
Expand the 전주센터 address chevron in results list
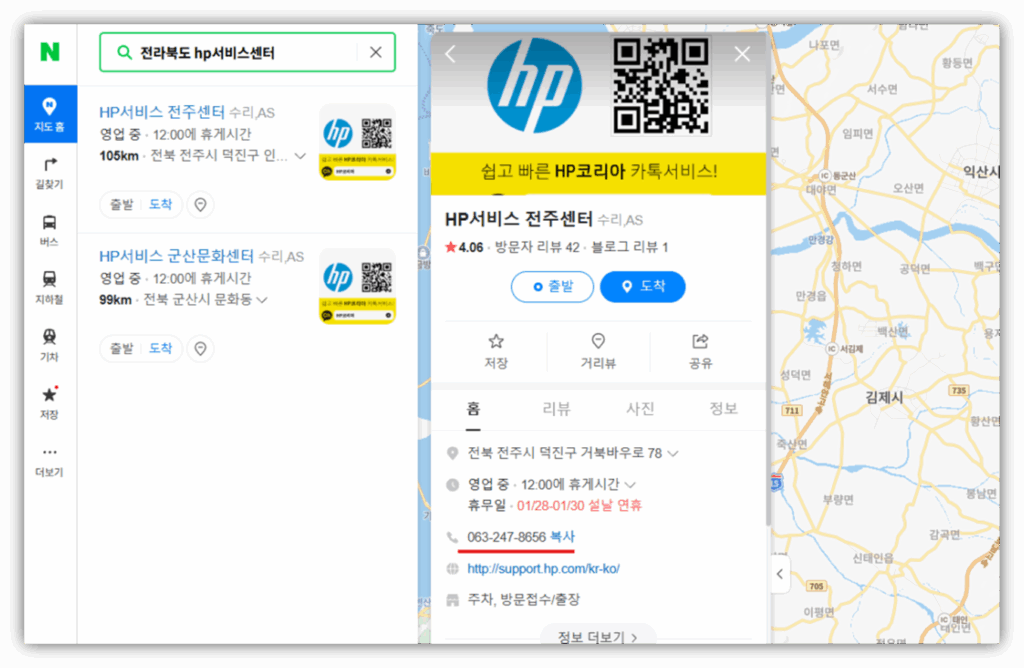point(300,157)
